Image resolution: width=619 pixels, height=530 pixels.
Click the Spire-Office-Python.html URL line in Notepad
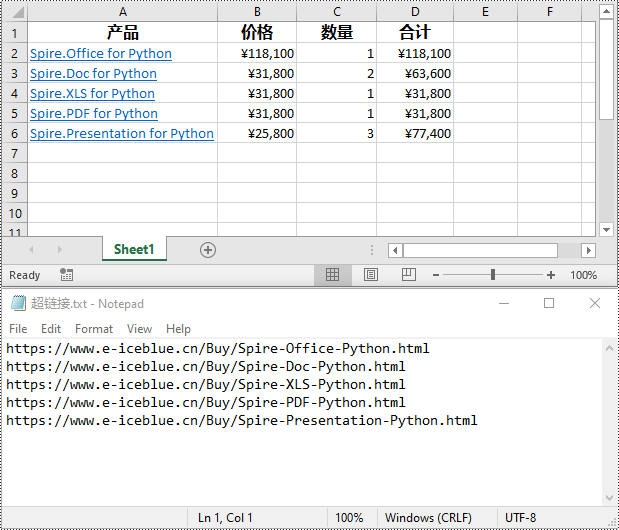tap(218, 348)
